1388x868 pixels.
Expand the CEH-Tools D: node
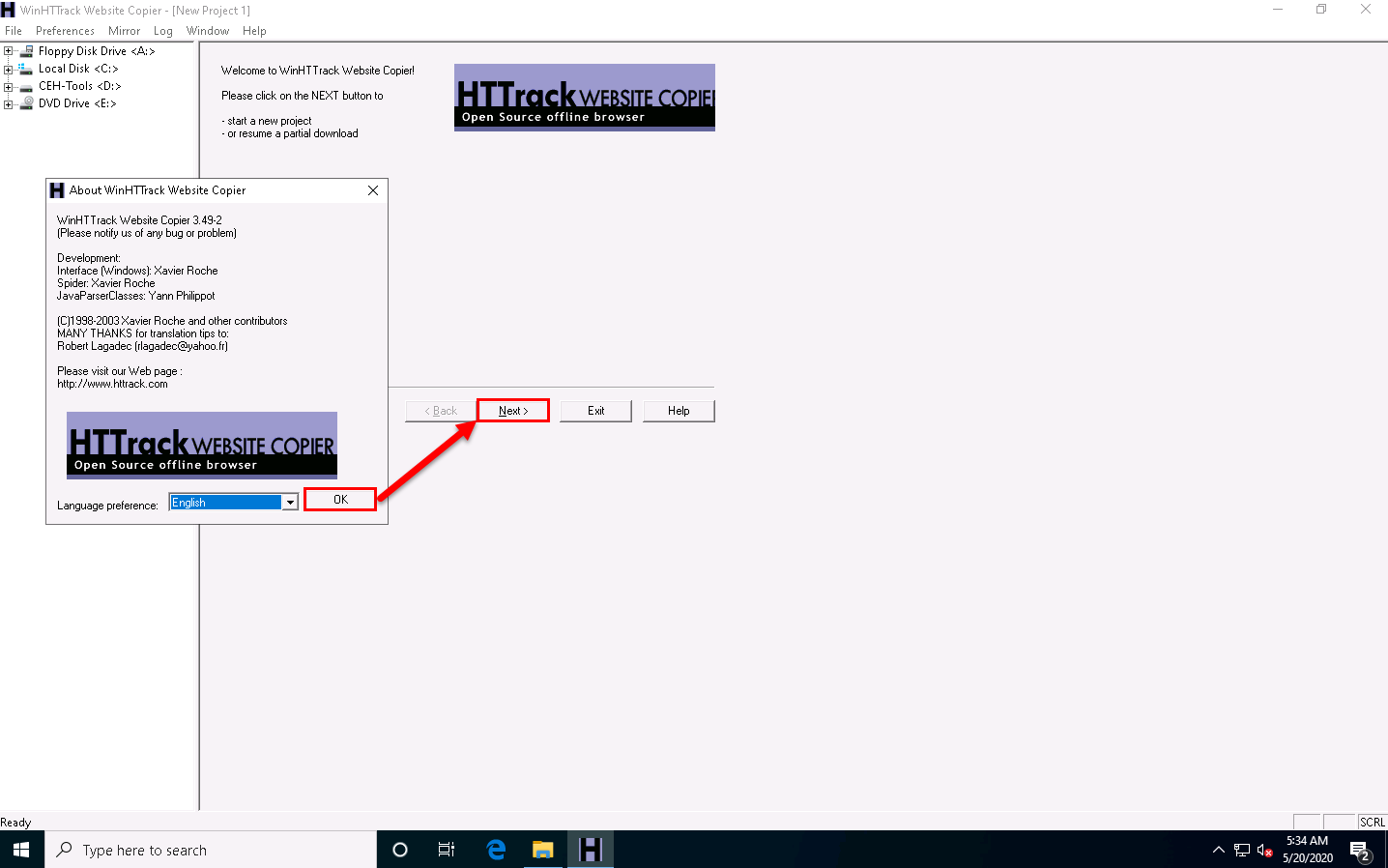click(x=9, y=86)
